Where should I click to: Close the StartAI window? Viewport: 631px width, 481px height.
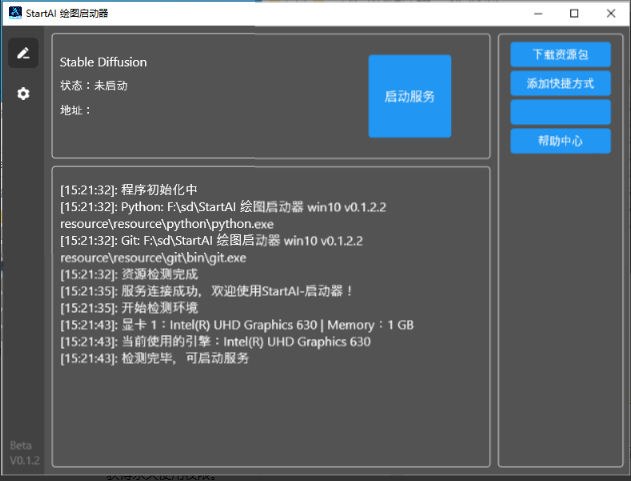tap(611, 13)
